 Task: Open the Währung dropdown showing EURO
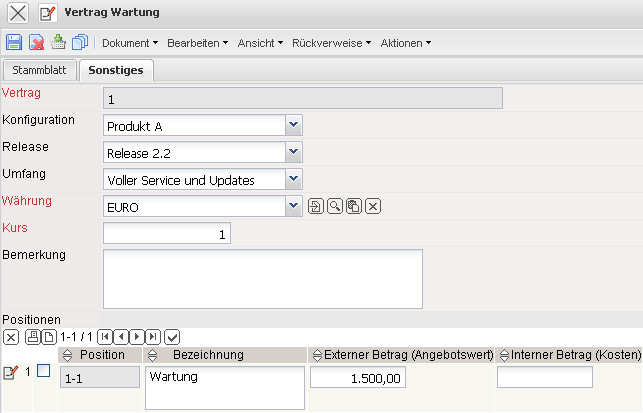[293, 206]
